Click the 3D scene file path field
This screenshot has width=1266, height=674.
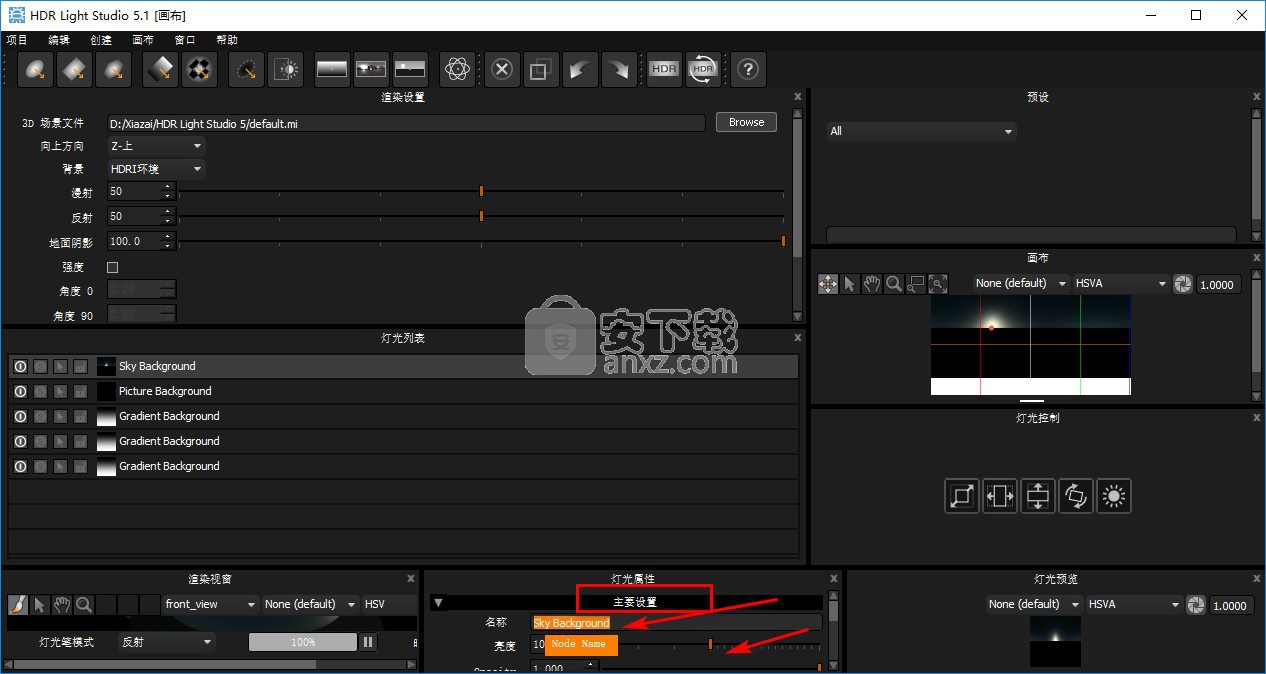(x=406, y=123)
